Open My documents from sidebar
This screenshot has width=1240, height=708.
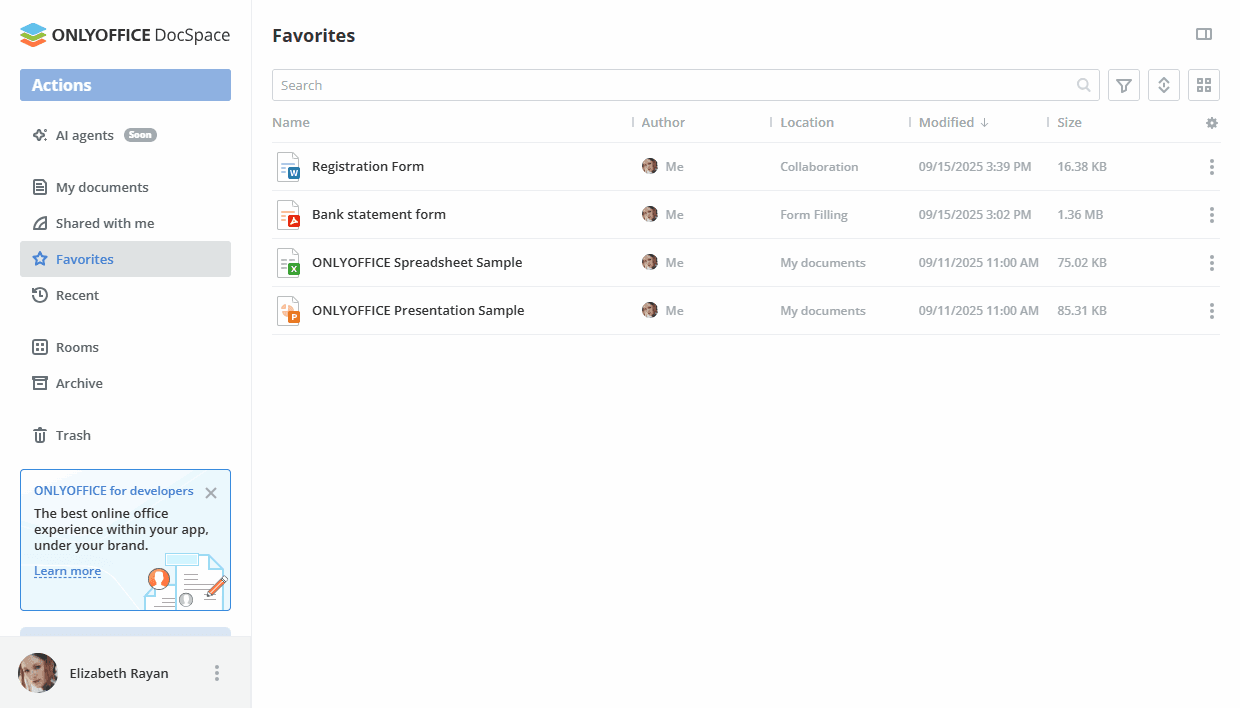tap(103, 187)
